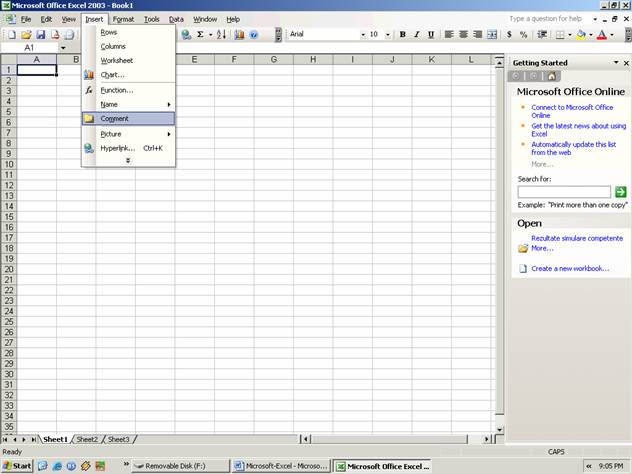632x474 pixels.
Task: Expand the full Insert menu chevrons
Action: (x=128, y=160)
